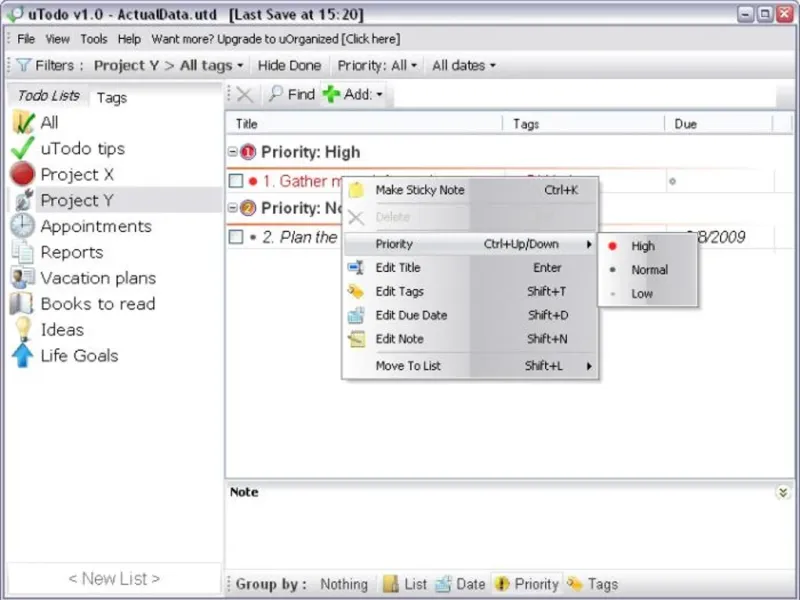Open the View menu
800x600 pixels.
[x=57, y=39]
